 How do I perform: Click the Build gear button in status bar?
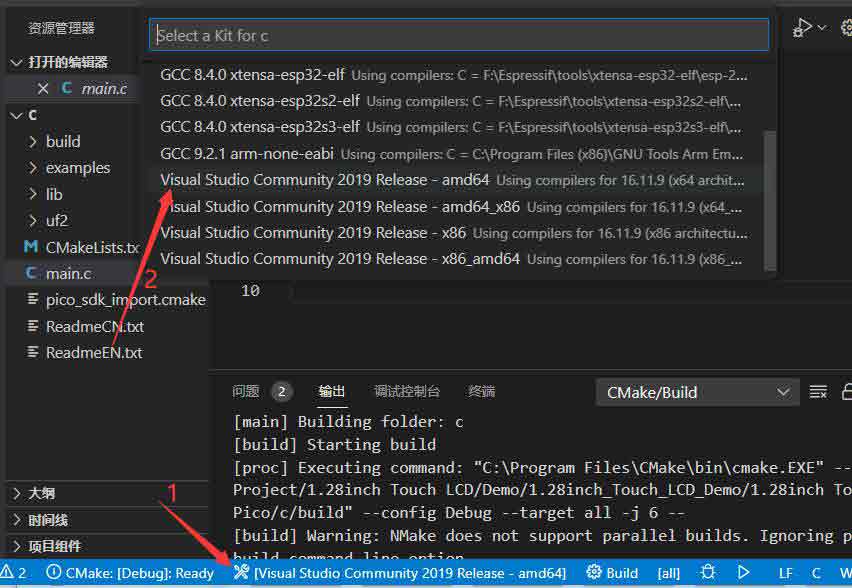[x=612, y=573]
